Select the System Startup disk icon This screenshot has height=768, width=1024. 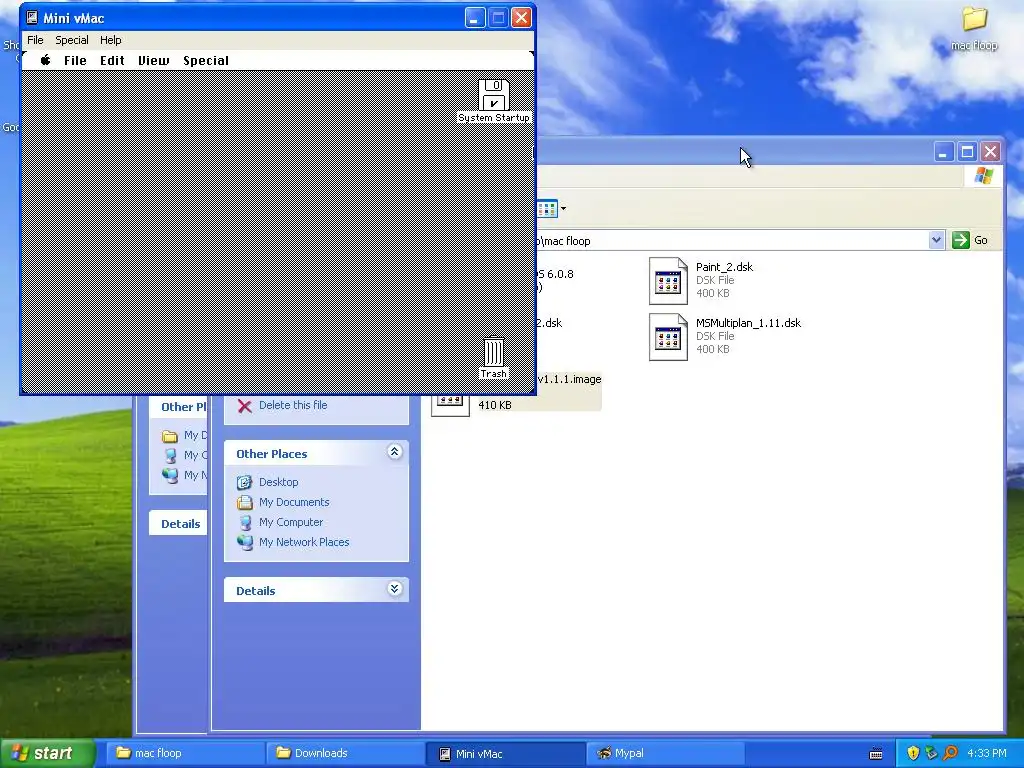pyautogui.click(x=494, y=95)
